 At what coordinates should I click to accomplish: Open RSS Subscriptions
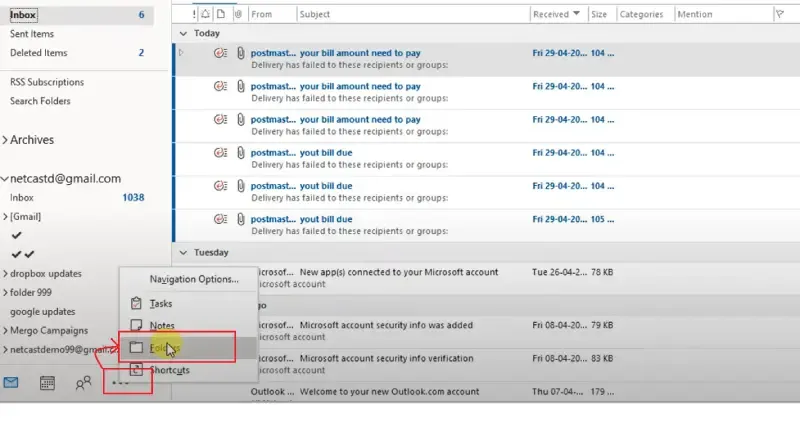point(47,82)
